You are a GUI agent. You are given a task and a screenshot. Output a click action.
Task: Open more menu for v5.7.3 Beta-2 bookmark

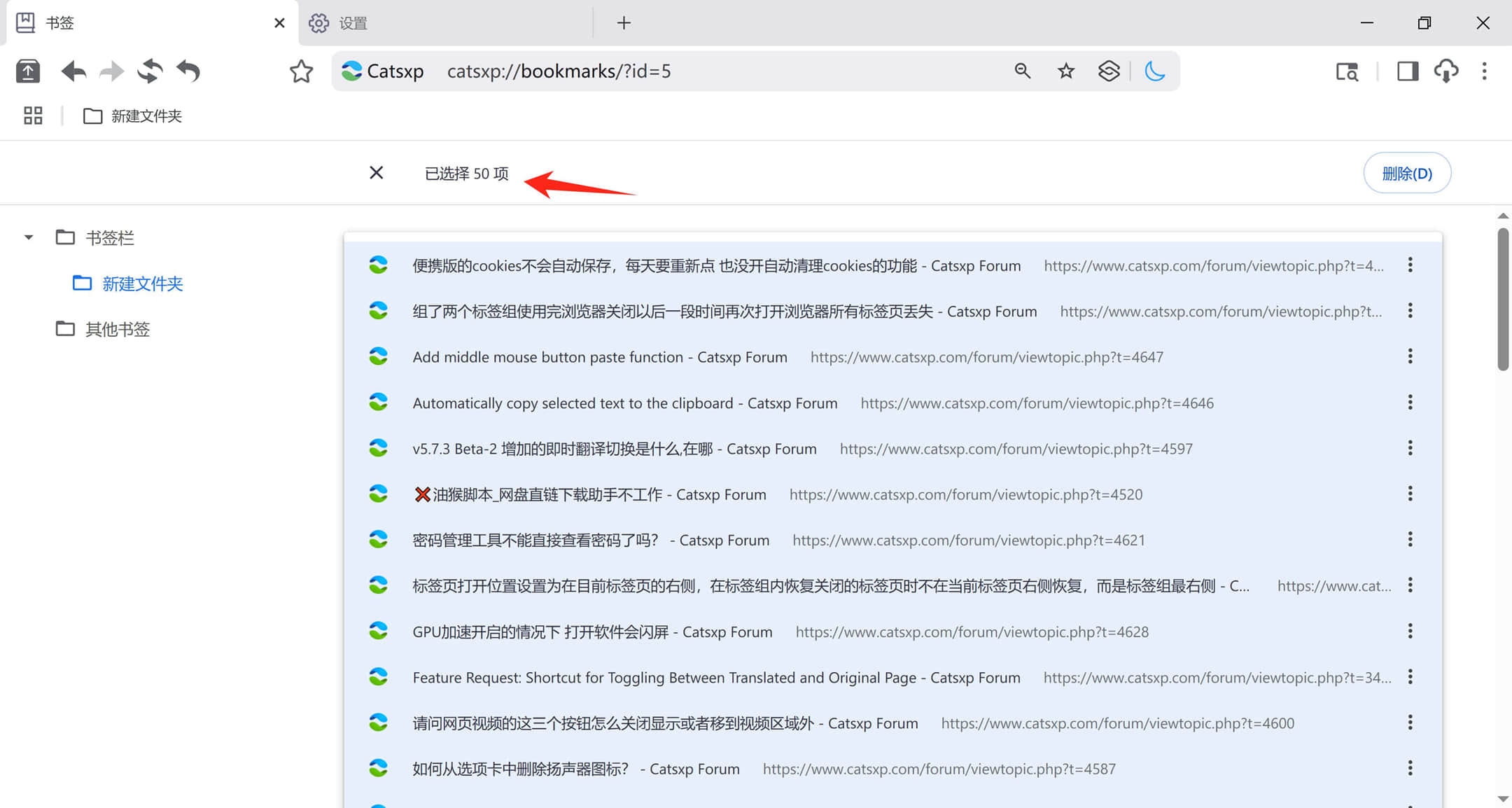pos(1410,448)
